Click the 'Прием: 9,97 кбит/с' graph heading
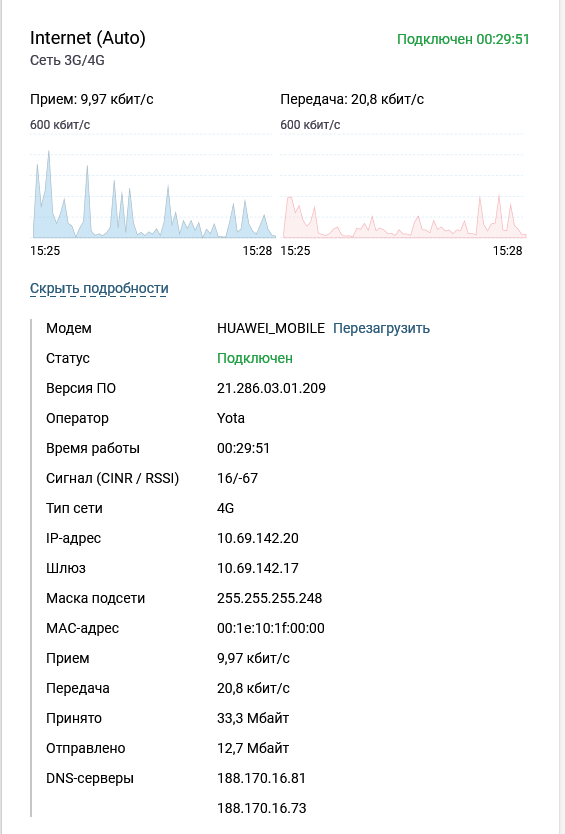 pyautogui.click(x=92, y=99)
